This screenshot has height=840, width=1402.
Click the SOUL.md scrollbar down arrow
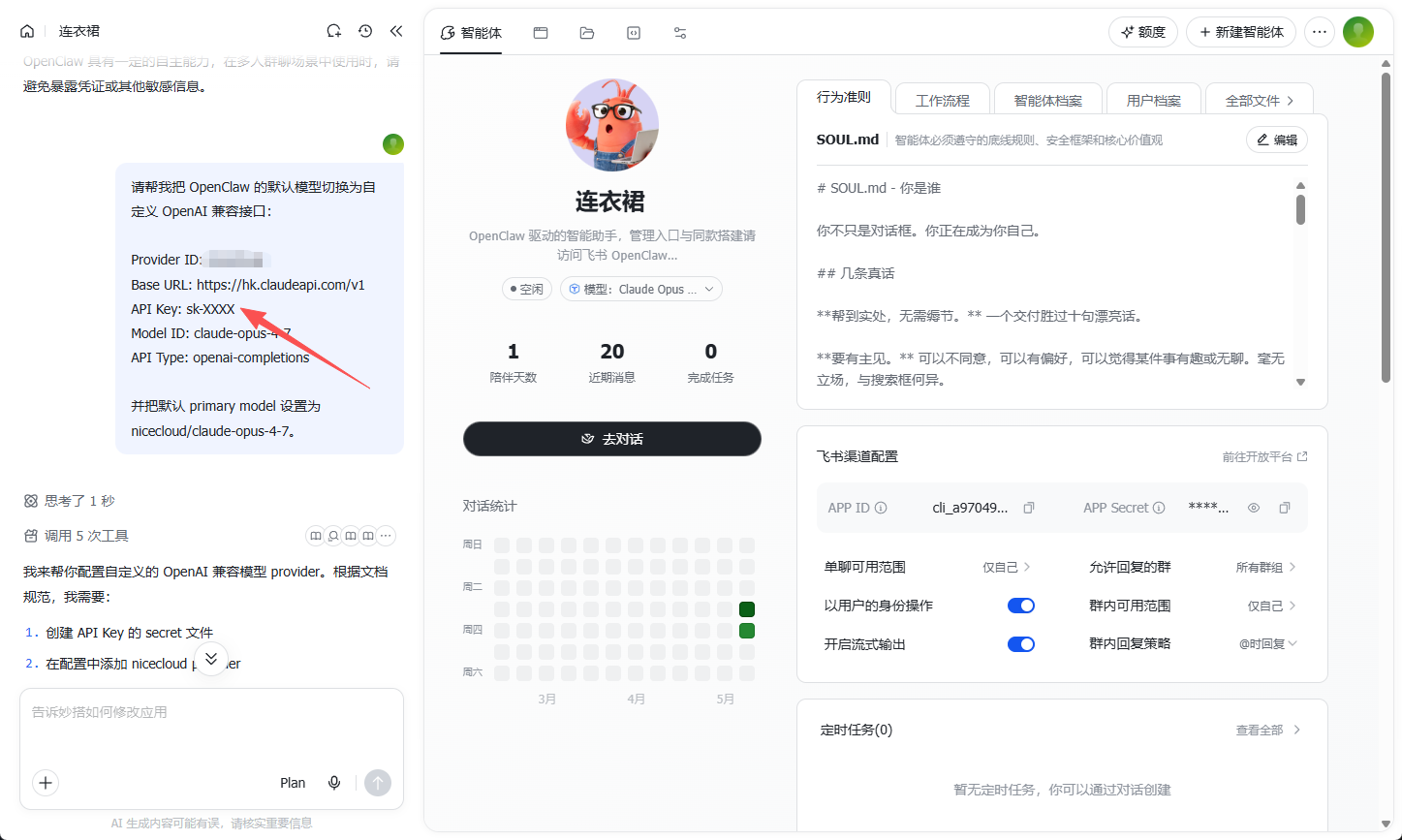pos(1300,382)
